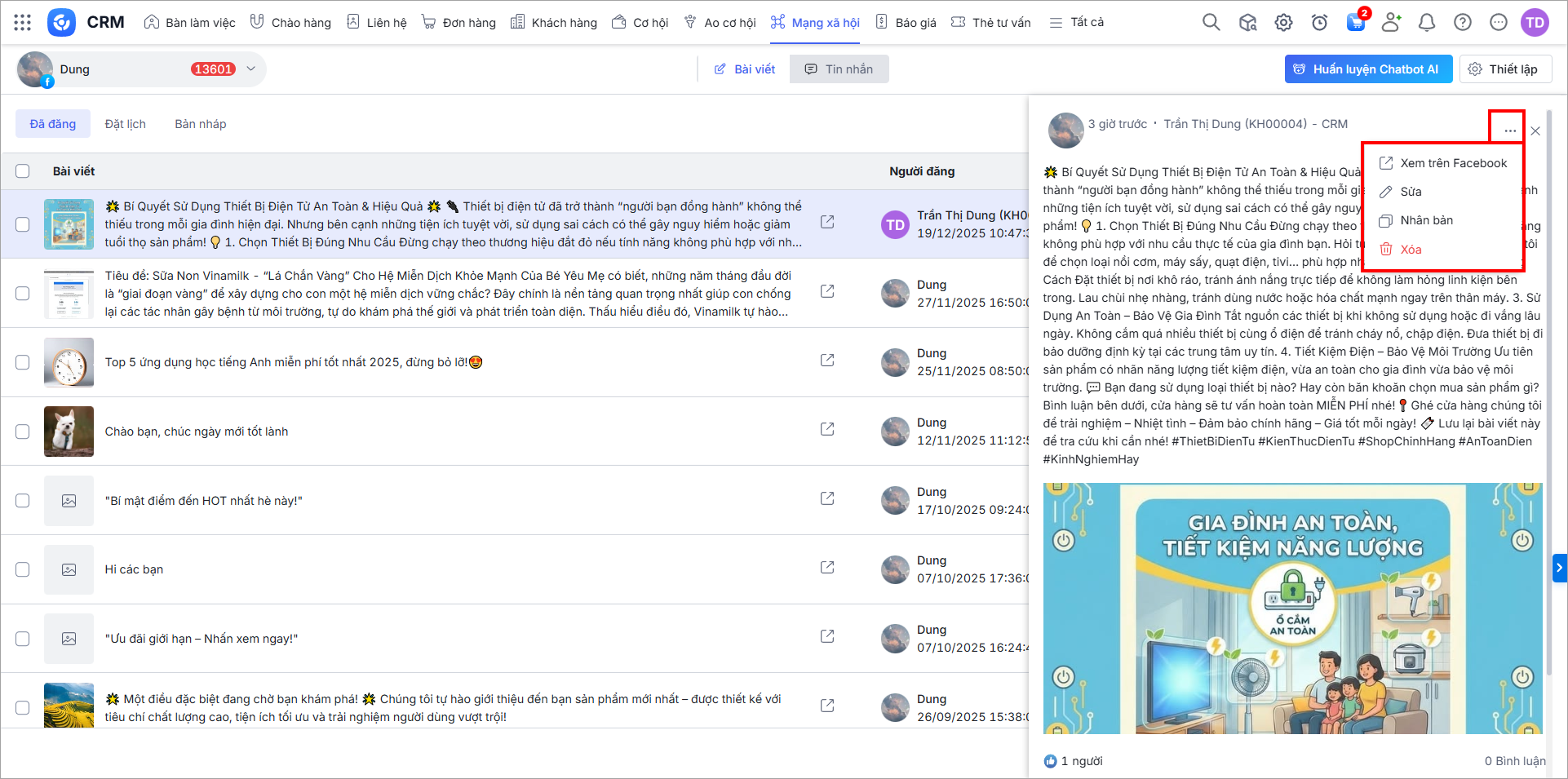
Task: Click the search magnifier icon in header
Action: (1211, 22)
